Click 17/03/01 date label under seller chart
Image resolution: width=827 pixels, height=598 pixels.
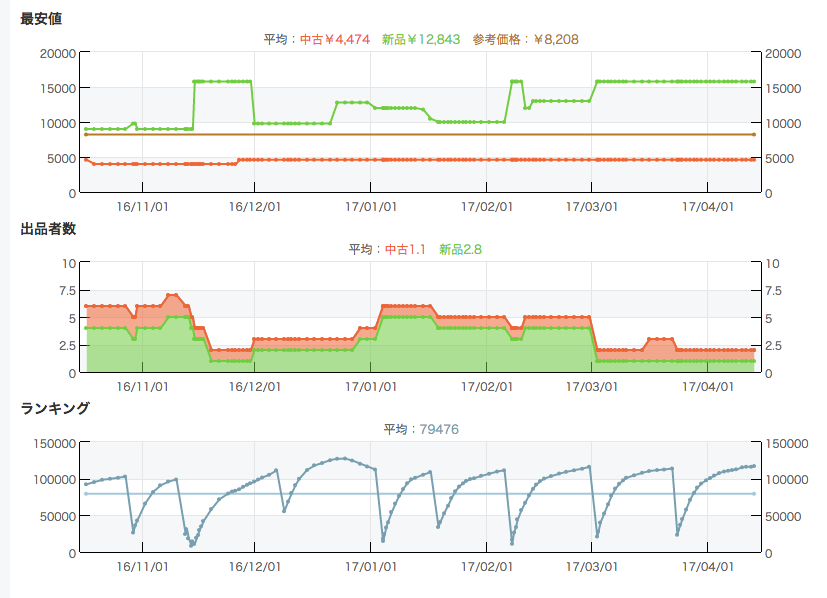[x=591, y=386]
